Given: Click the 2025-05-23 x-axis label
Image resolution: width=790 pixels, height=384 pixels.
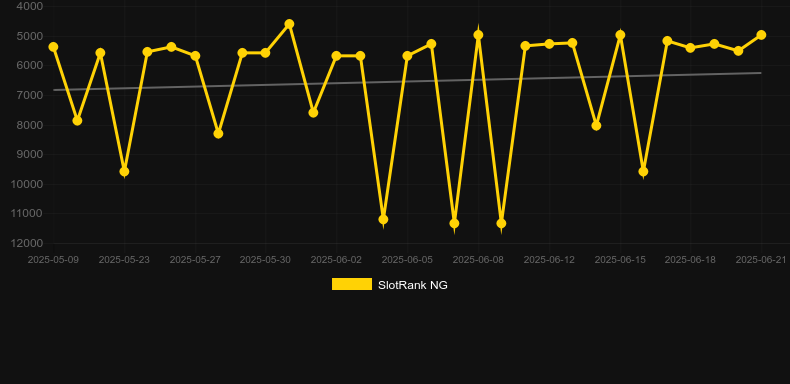Looking at the screenshot, I should point(124,260).
